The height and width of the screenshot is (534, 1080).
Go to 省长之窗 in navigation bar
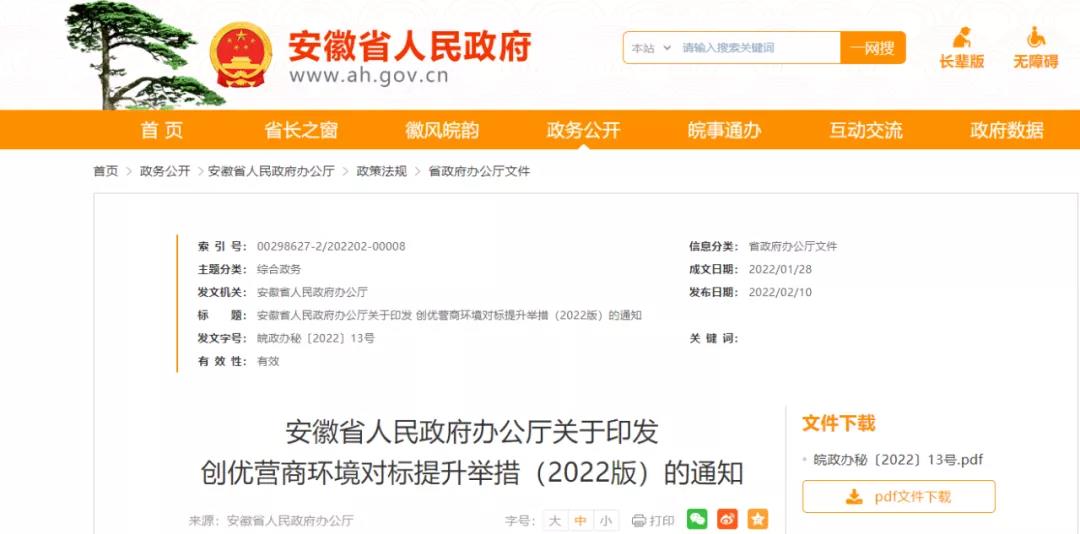click(x=301, y=130)
